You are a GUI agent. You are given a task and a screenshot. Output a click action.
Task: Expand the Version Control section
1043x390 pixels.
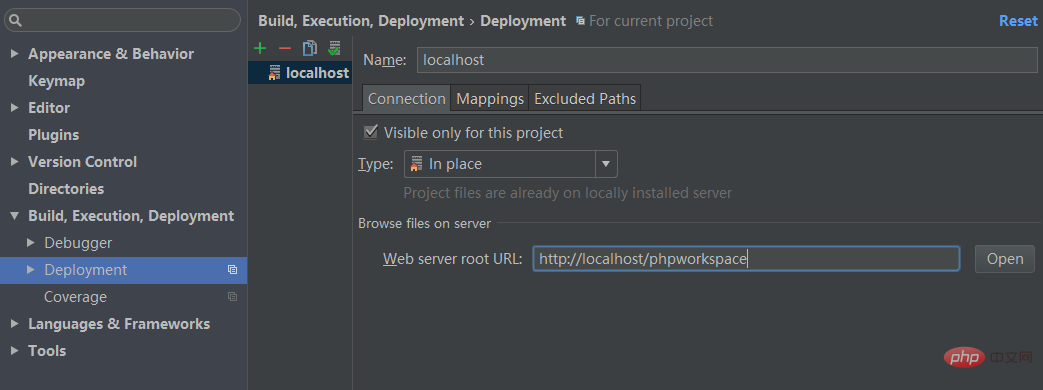coord(15,162)
